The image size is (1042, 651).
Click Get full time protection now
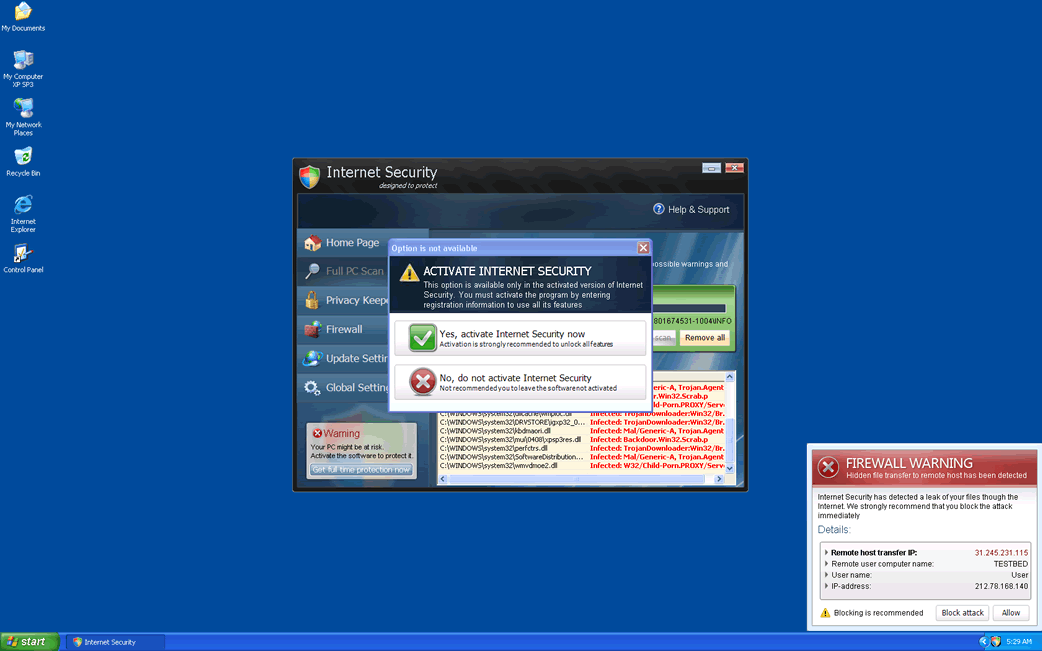tap(360, 470)
